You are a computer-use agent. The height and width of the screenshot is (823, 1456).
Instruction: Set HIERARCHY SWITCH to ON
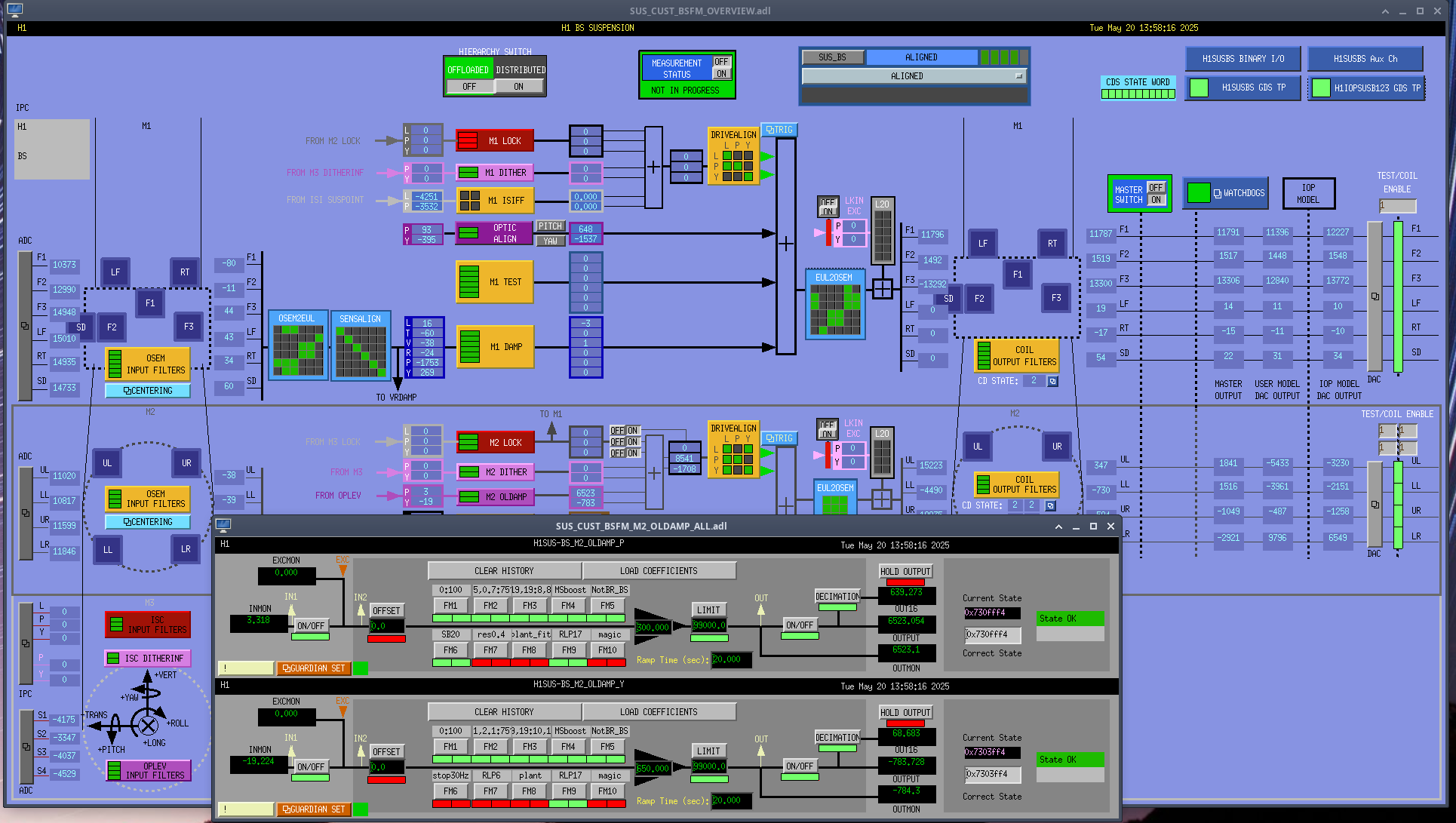pyautogui.click(x=519, y=87)
